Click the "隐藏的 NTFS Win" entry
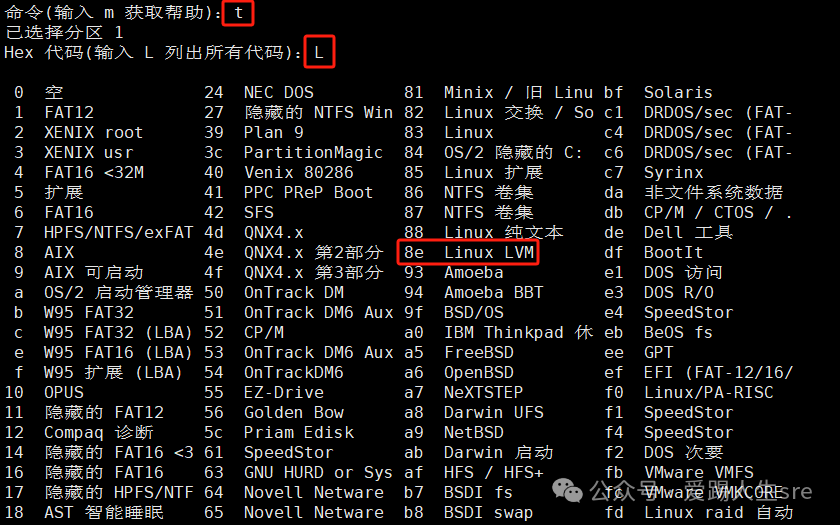 click(319, 112)
